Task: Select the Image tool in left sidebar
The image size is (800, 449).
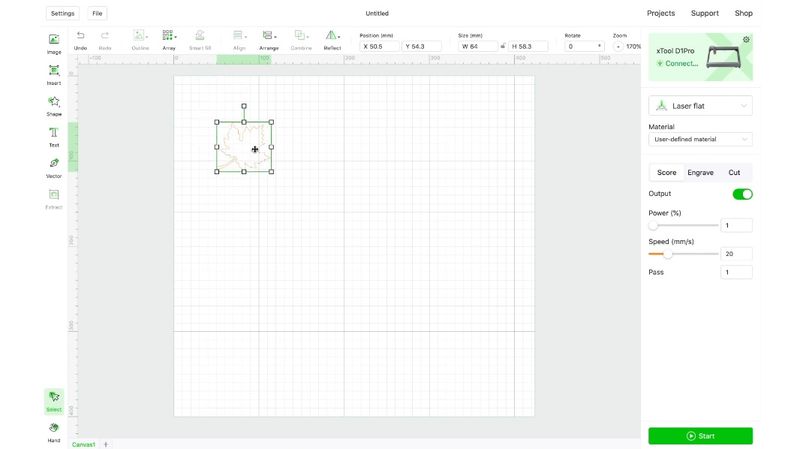Action: 54,41
